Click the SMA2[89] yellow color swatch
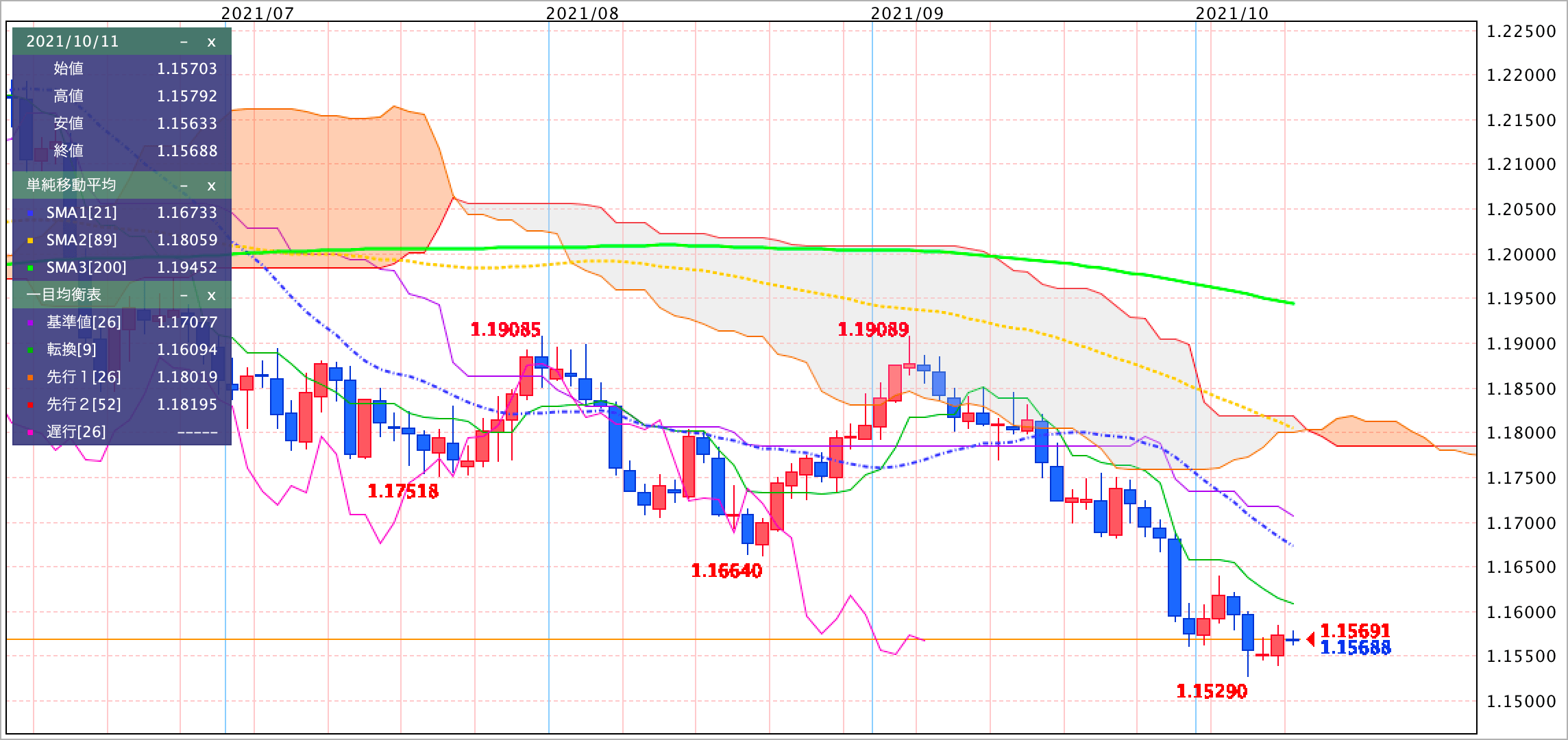The image size is (1568, 740). [x=30, y=241]
